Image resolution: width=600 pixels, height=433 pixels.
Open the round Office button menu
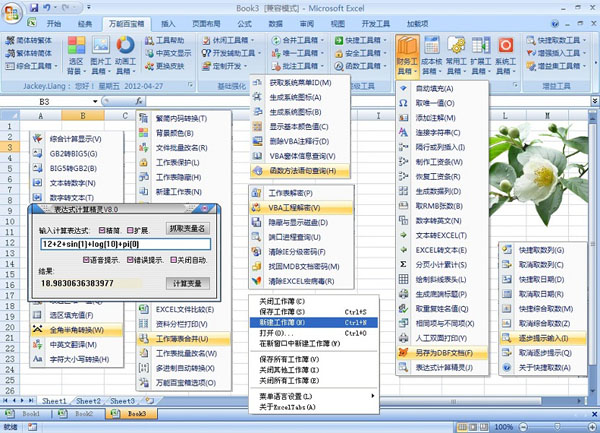(x=12, y=13)
